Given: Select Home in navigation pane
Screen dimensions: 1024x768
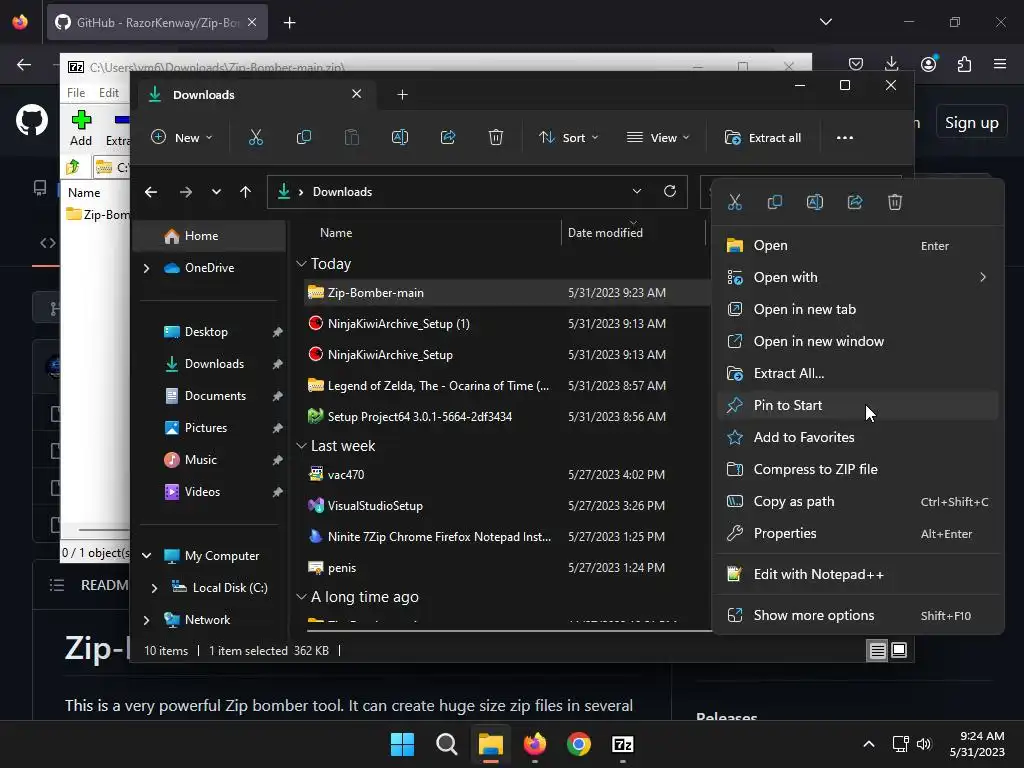Looking at the screenshot, I should [x=209, y=236].
